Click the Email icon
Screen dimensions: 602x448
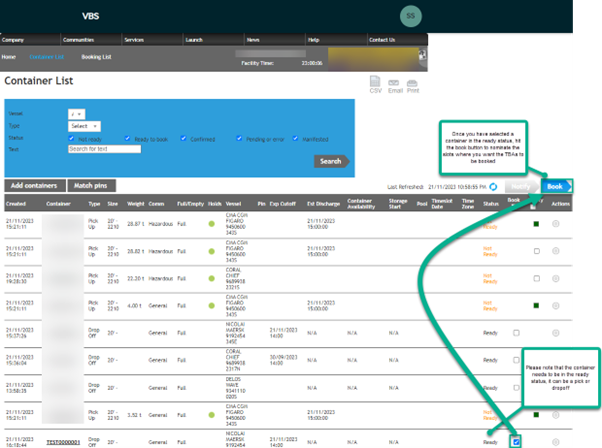395,84
